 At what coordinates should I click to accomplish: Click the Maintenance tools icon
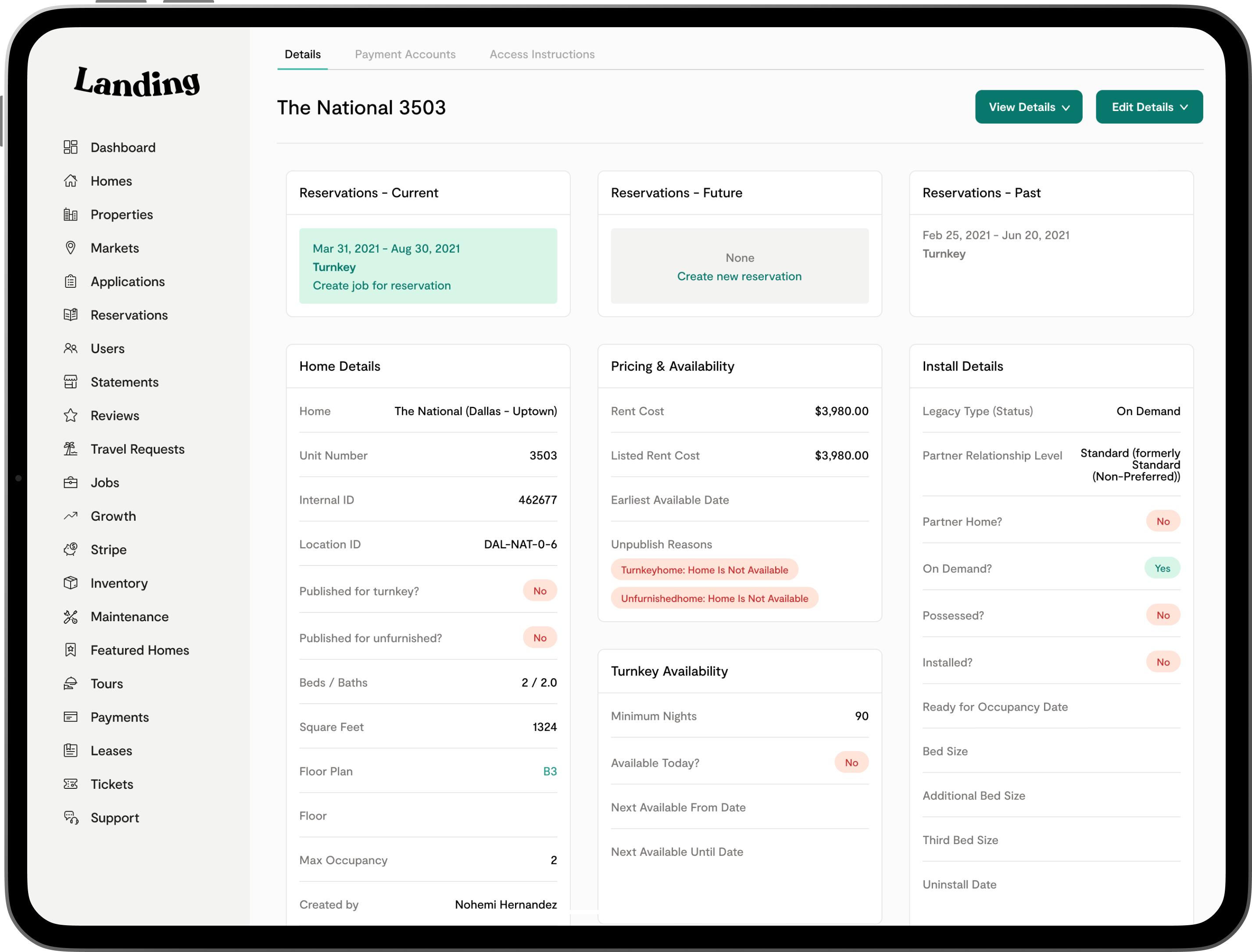70,616
